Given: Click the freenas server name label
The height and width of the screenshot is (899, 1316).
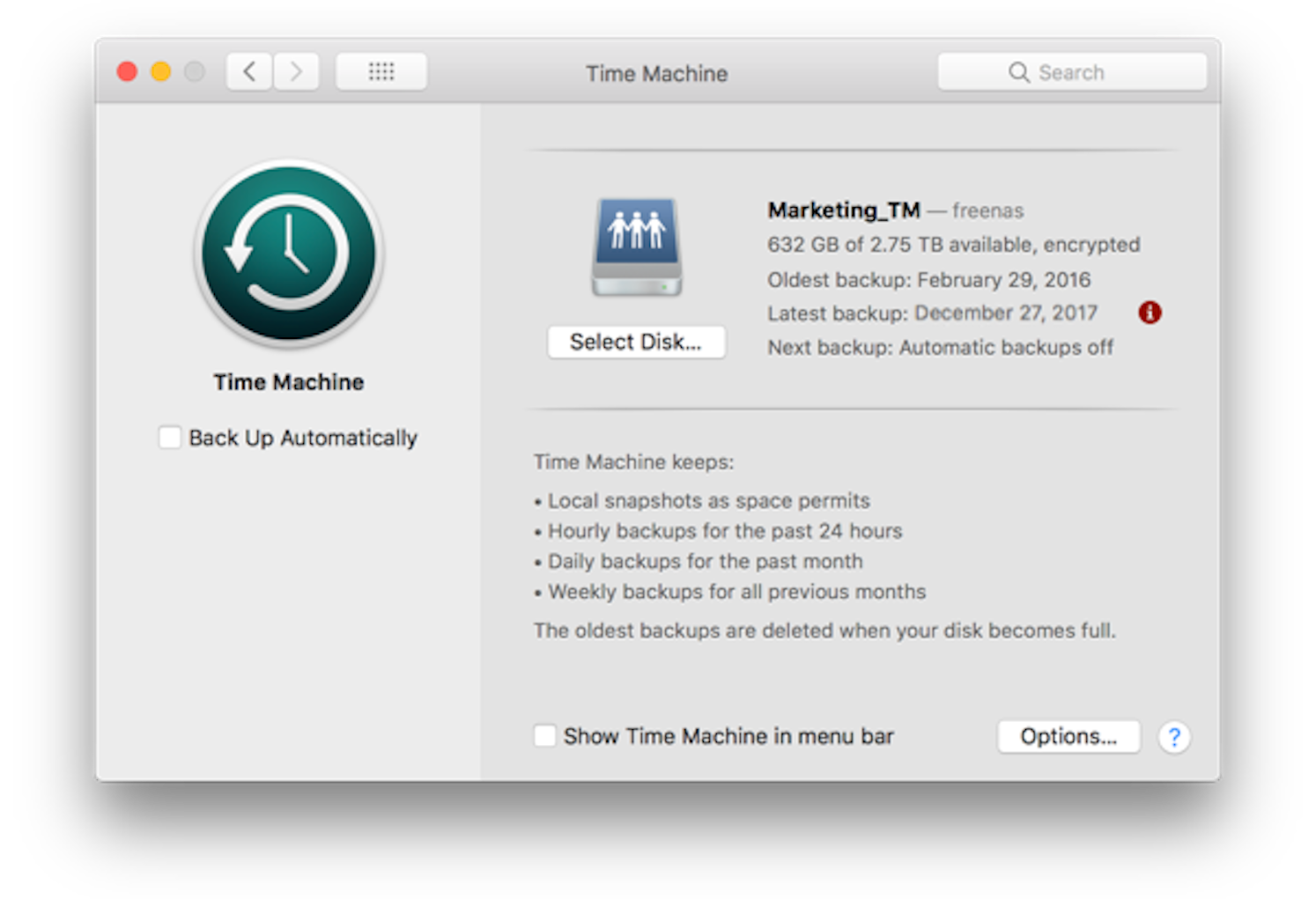Looking at the screenshot, I should tap(988, 210).
